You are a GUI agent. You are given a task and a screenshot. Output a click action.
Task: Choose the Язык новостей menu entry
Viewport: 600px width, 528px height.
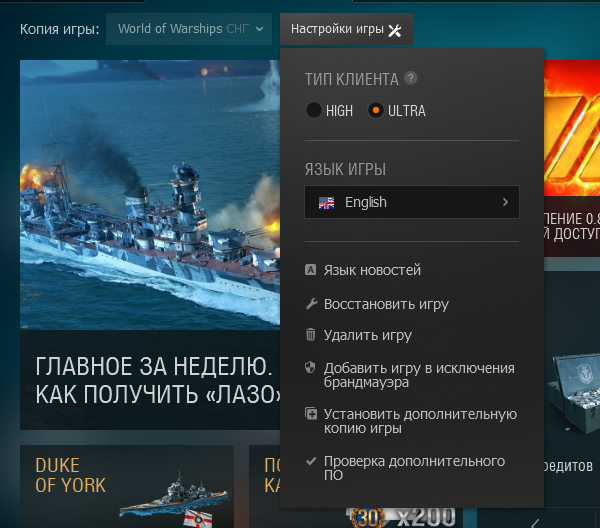372,270
